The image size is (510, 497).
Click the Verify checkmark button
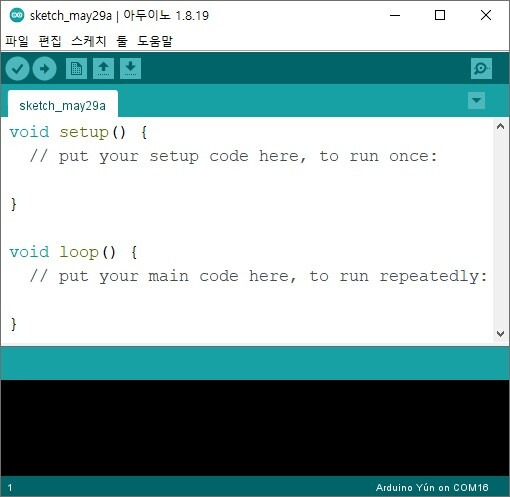[17, 69]
